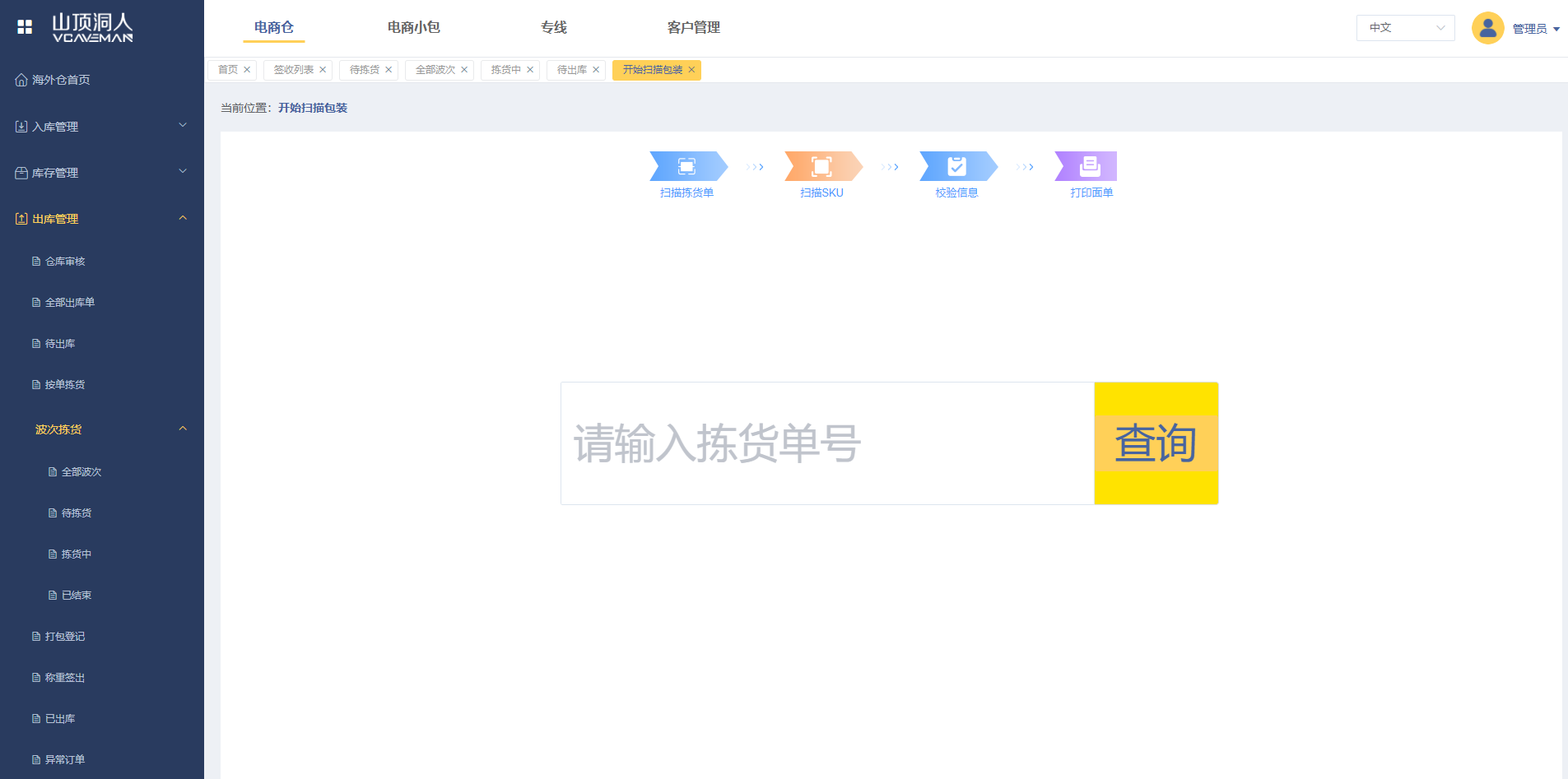Open 称重签出 in the sidebar

coord(65,677)
